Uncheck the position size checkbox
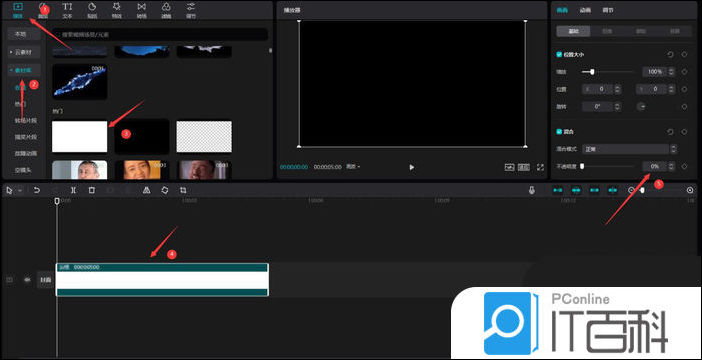 [559, 54]
